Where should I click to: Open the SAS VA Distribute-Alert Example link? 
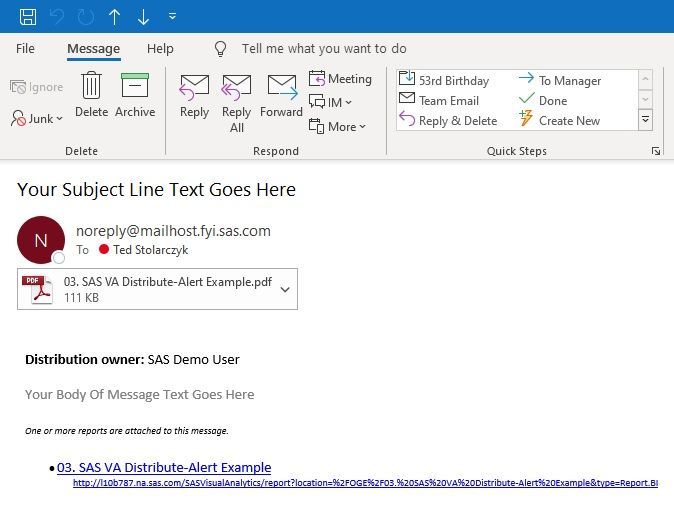[164, 467]
